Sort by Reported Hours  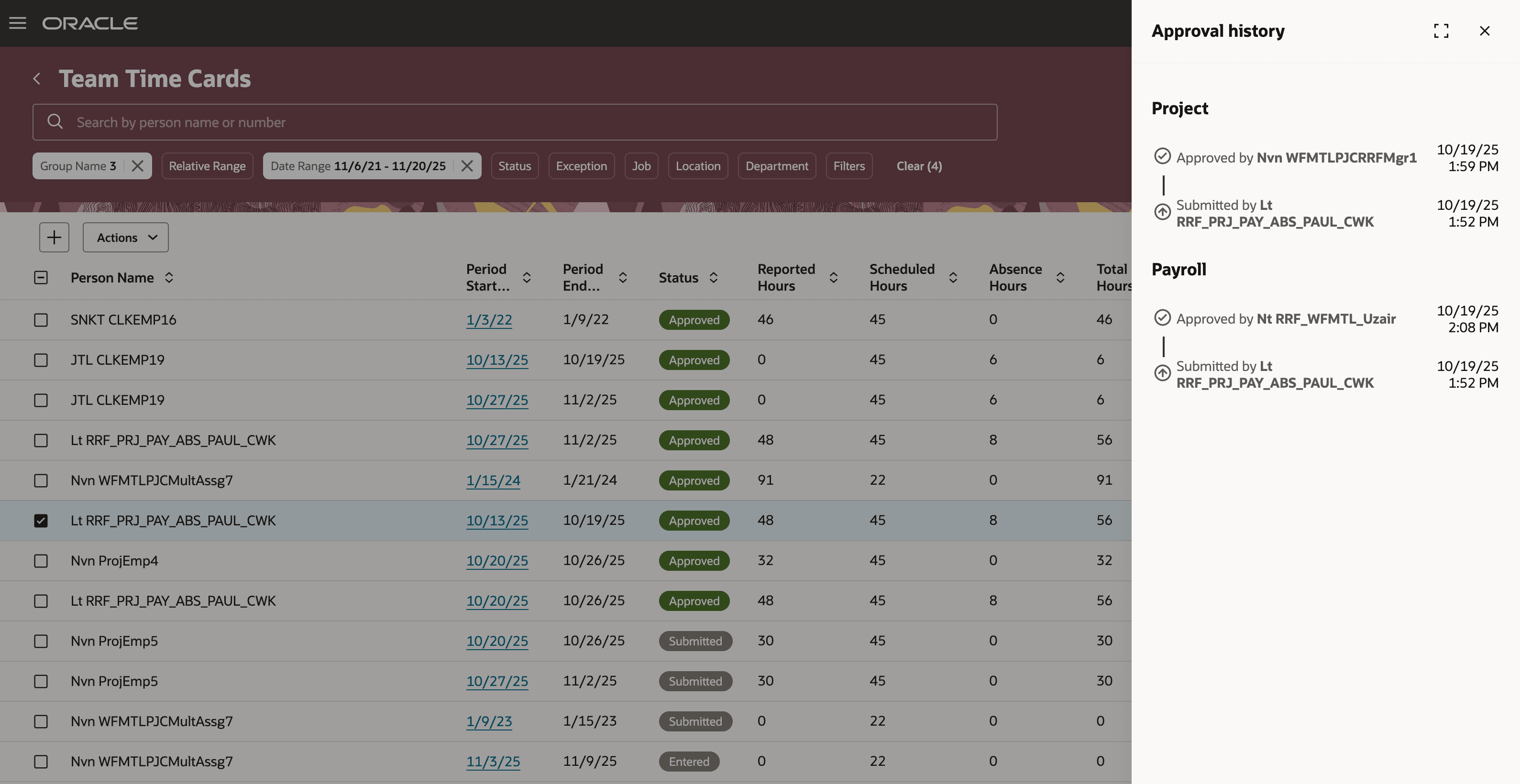(x=833, y=277)
